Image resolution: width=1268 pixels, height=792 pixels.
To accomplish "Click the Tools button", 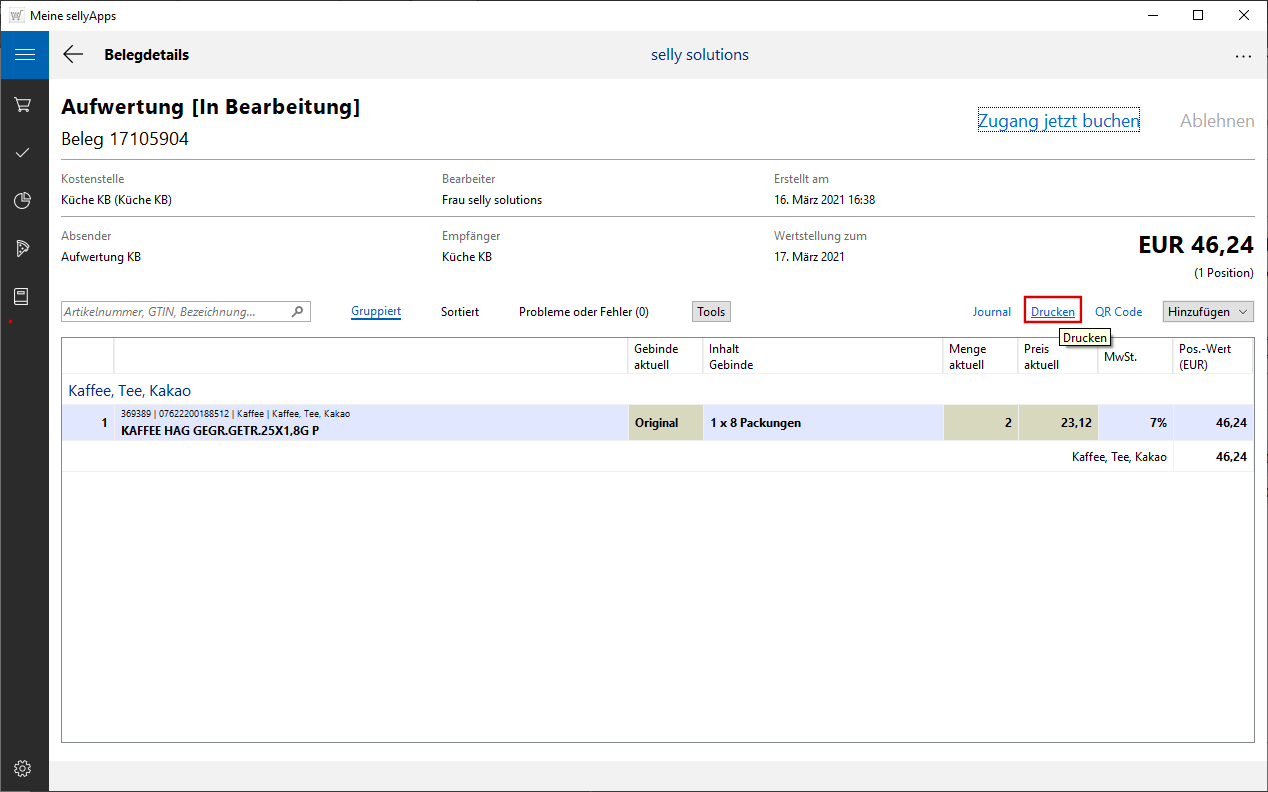I will pos(711,312).
